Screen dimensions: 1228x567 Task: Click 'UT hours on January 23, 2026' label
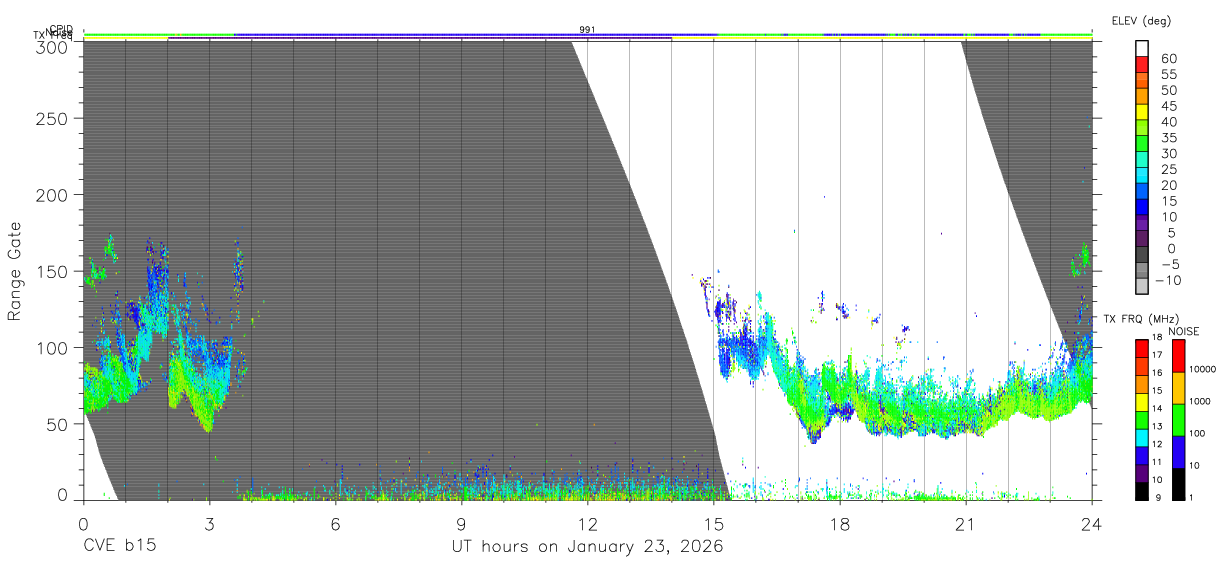coord(586,547)
